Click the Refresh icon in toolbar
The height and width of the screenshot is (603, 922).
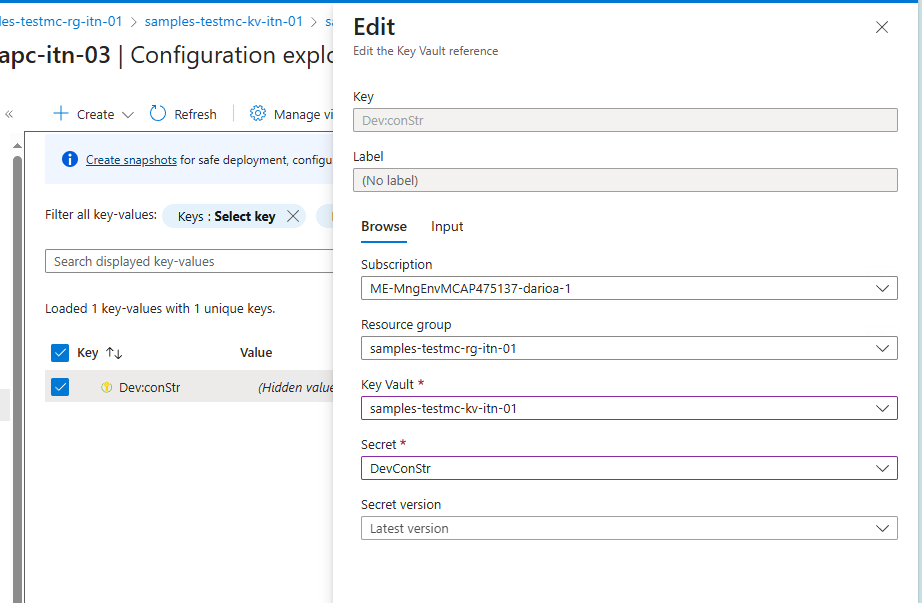click(158, 114)
